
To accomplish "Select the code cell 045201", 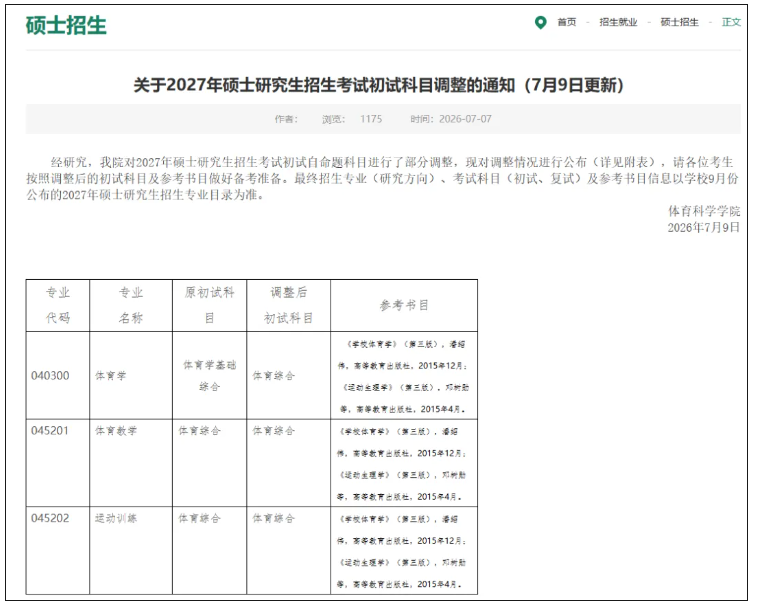I will [x=58, y=463].
